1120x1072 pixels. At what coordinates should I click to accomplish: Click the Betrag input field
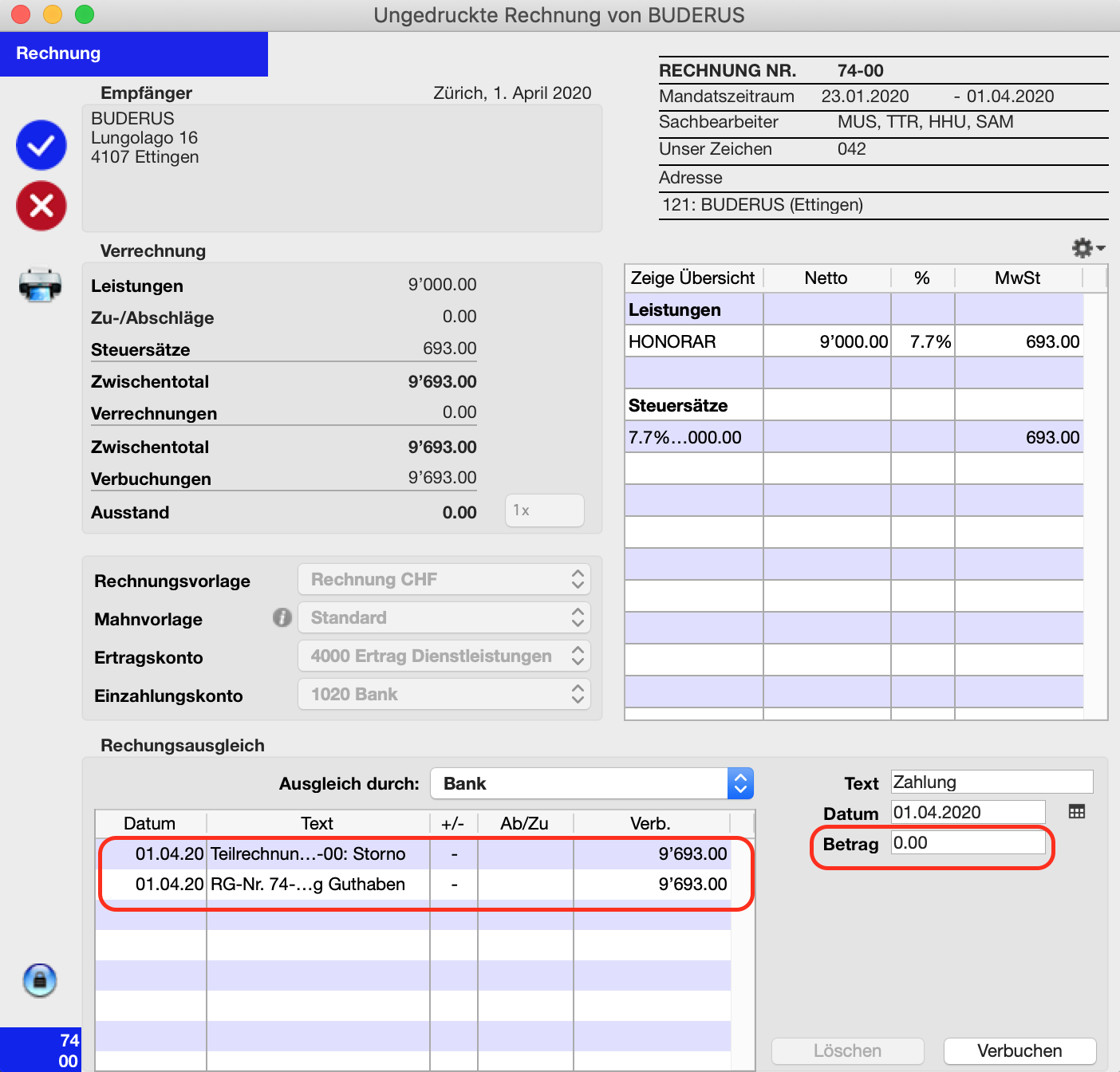(x=968, y=843)
